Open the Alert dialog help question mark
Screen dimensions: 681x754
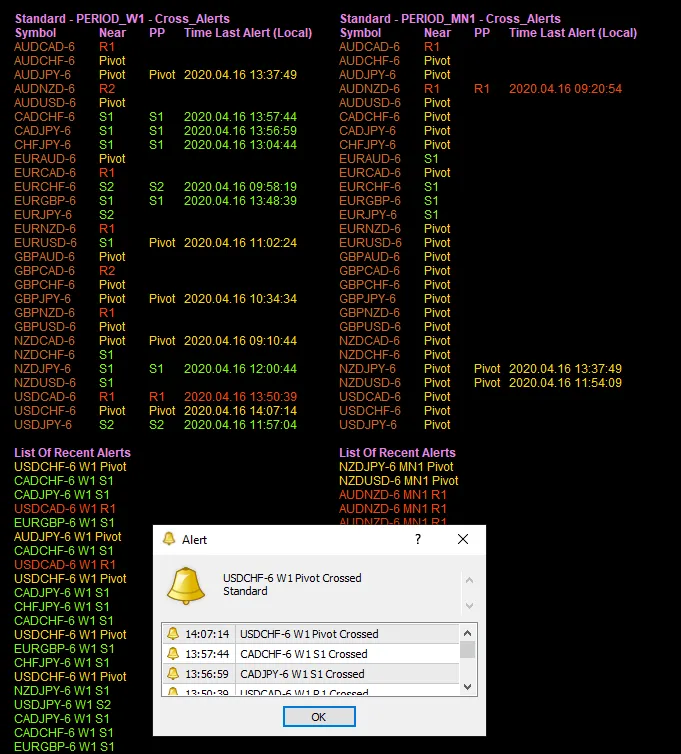point(417,539)
